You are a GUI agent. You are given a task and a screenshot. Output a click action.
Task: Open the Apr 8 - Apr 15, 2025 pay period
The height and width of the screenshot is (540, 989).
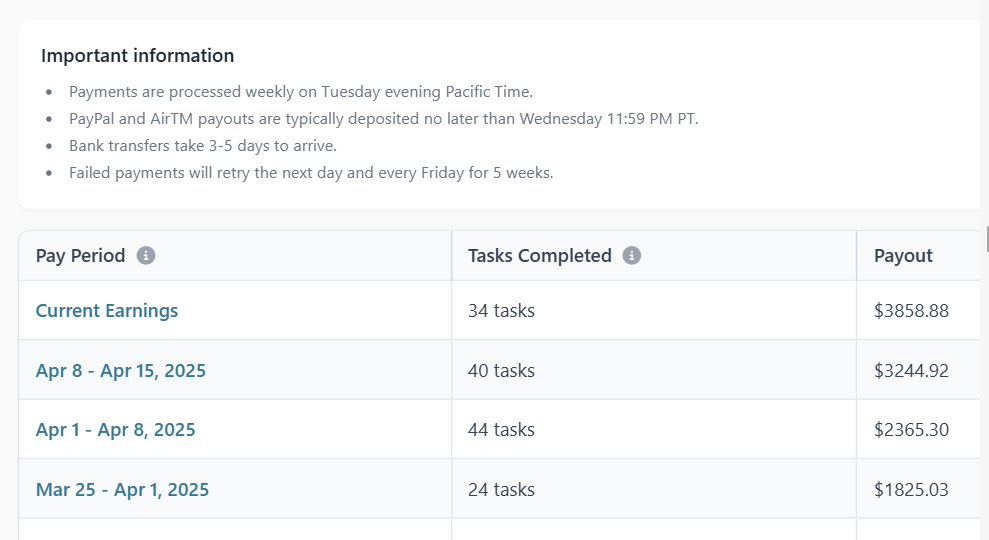coord(120,370)
